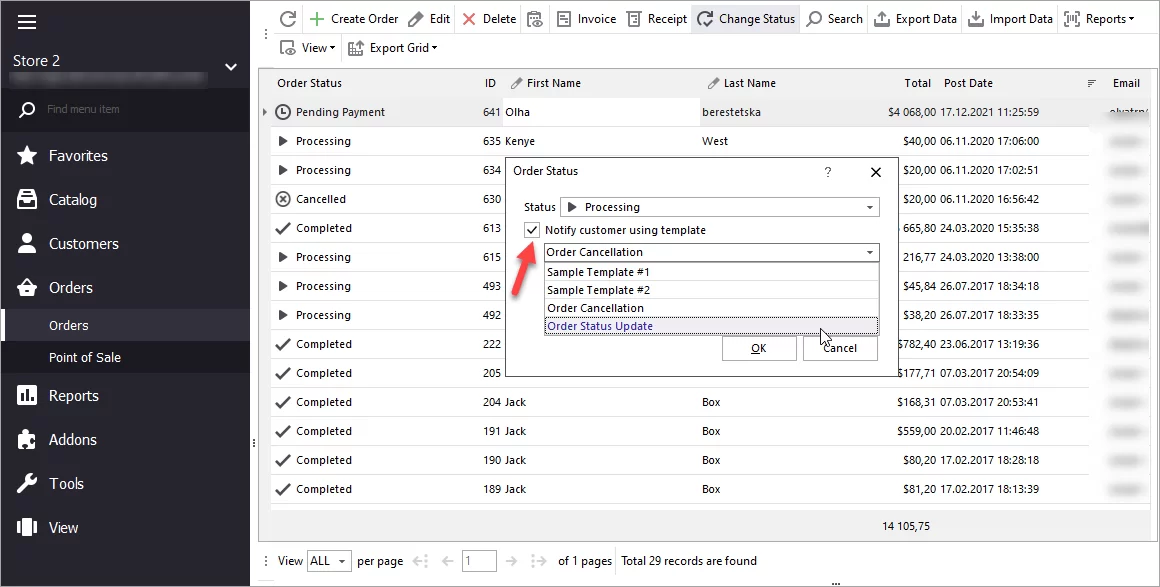Click Cancel in Order Status dialog
This screenshot has width=1160, height=587.
(839, 348)
